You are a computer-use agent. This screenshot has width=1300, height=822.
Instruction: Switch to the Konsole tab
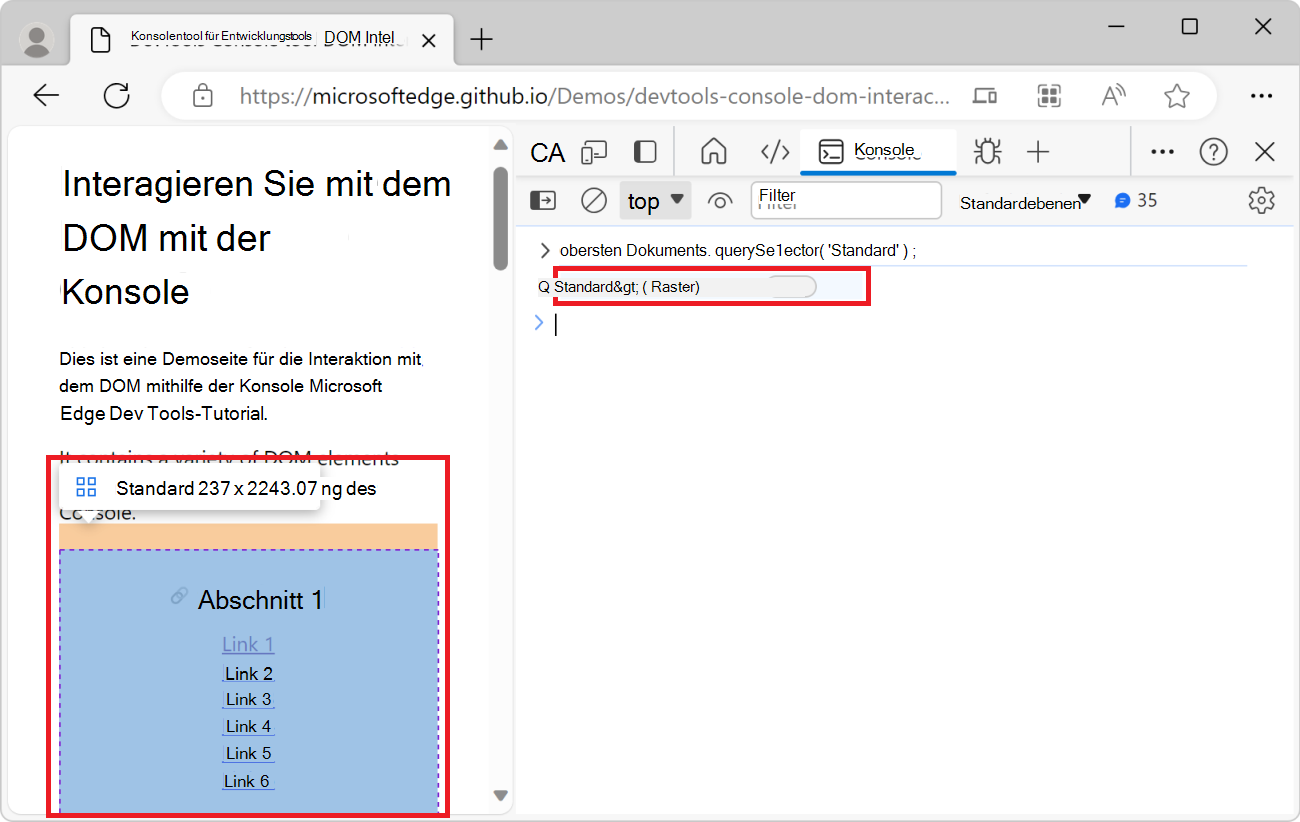[x=878, y=152]
